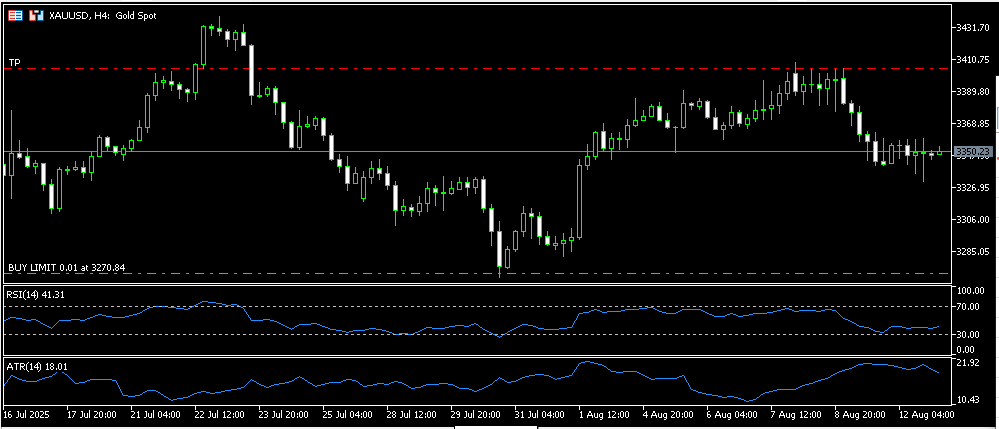Screen dimensions: 999x429
Task: Click the 16 Jul 2025 date label
Action: point(25,414)
